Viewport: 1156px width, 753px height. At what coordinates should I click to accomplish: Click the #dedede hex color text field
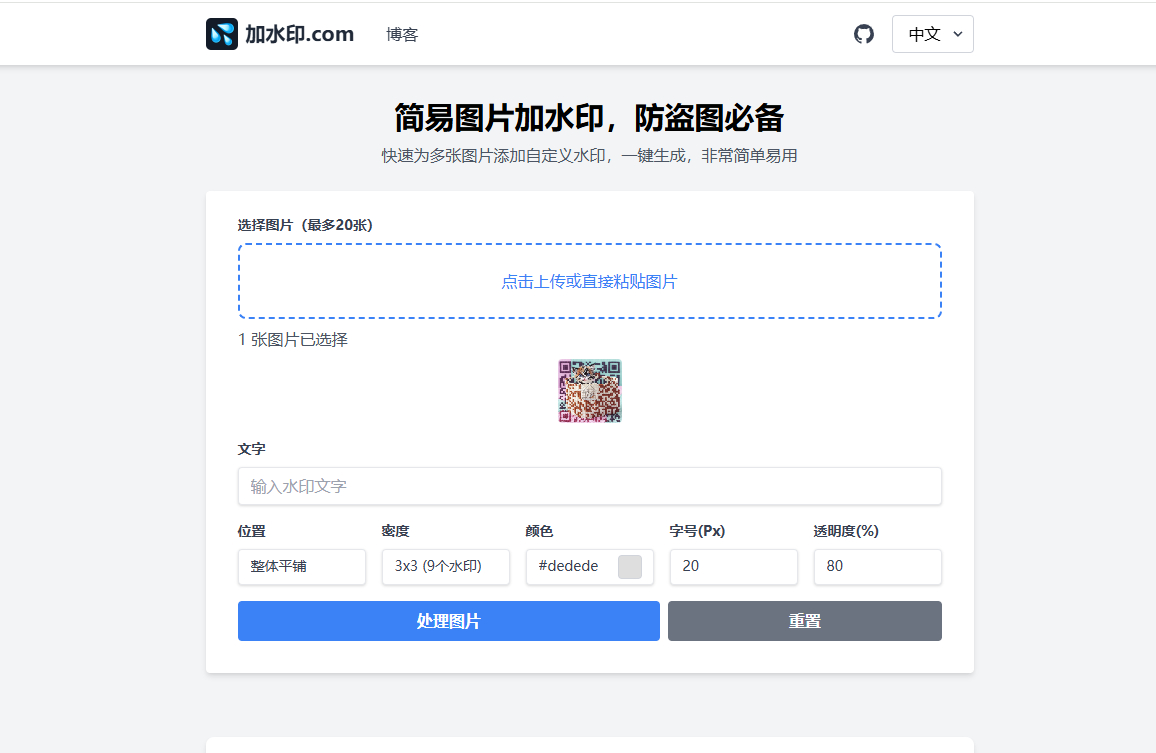tap(570, 566)
